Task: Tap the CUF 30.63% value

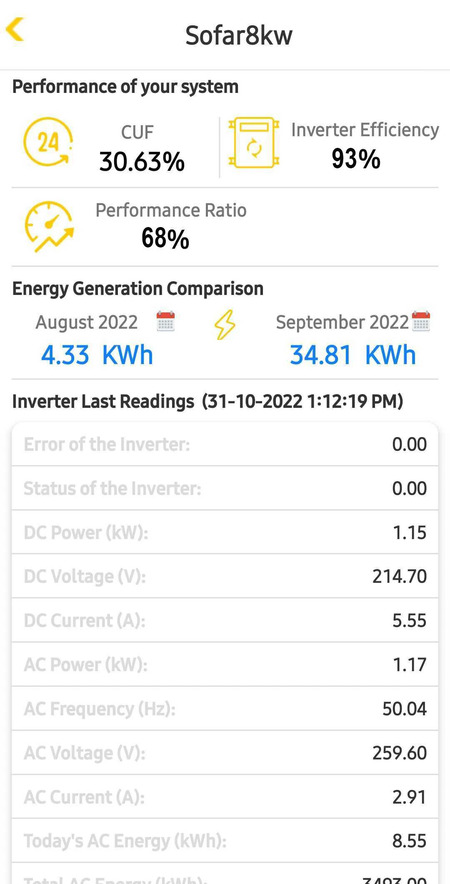Action: click(x=142, y=163)
